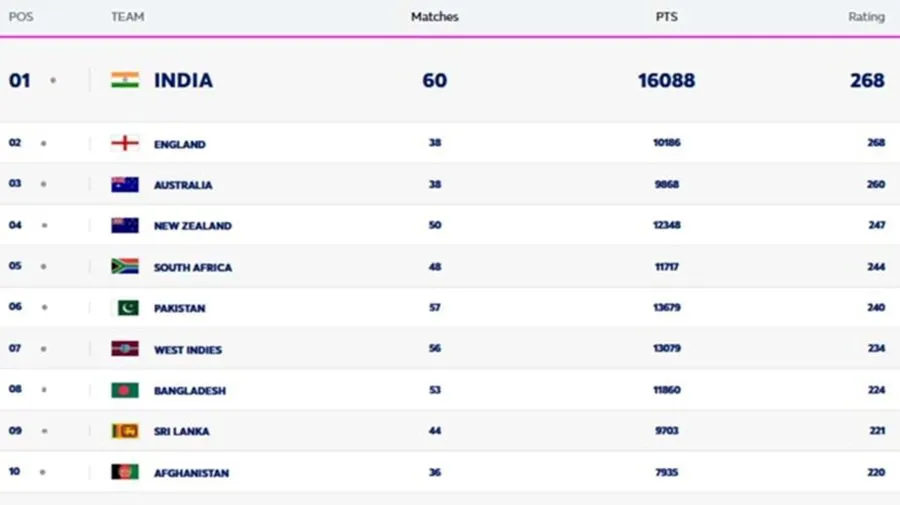
Task: Click the Sri Lanka flag icon
Action: click(x=125, y=431)
